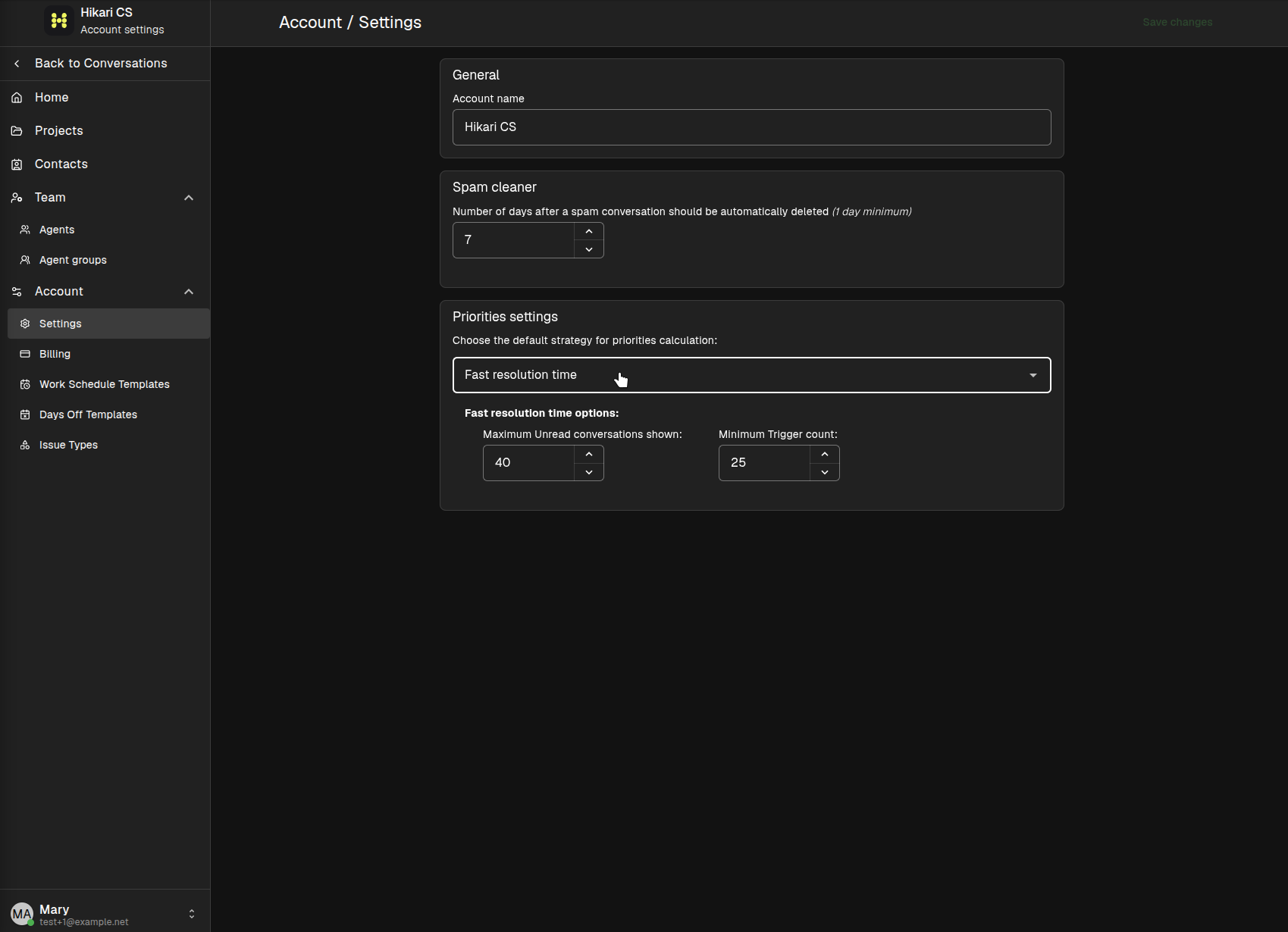
Task: Click the Maximum Unread conversations input
Action: [x=528, y=463]
